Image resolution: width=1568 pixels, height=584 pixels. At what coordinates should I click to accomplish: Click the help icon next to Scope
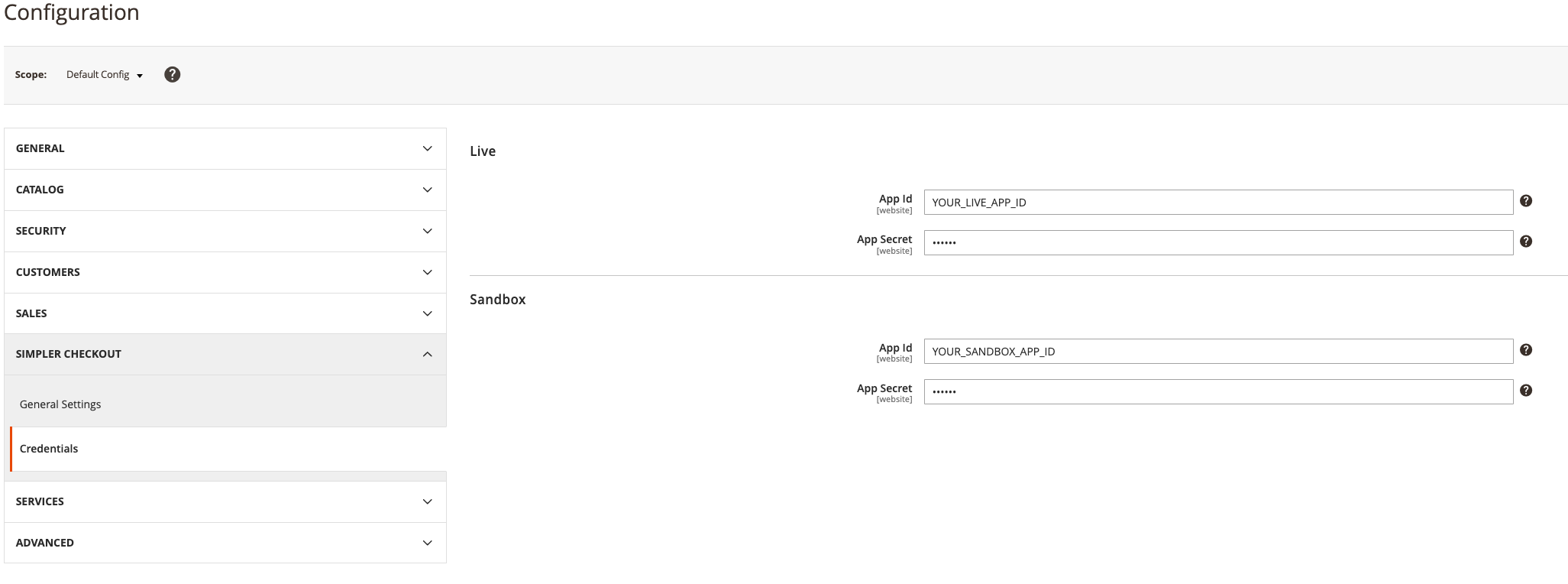coord(173,74)
